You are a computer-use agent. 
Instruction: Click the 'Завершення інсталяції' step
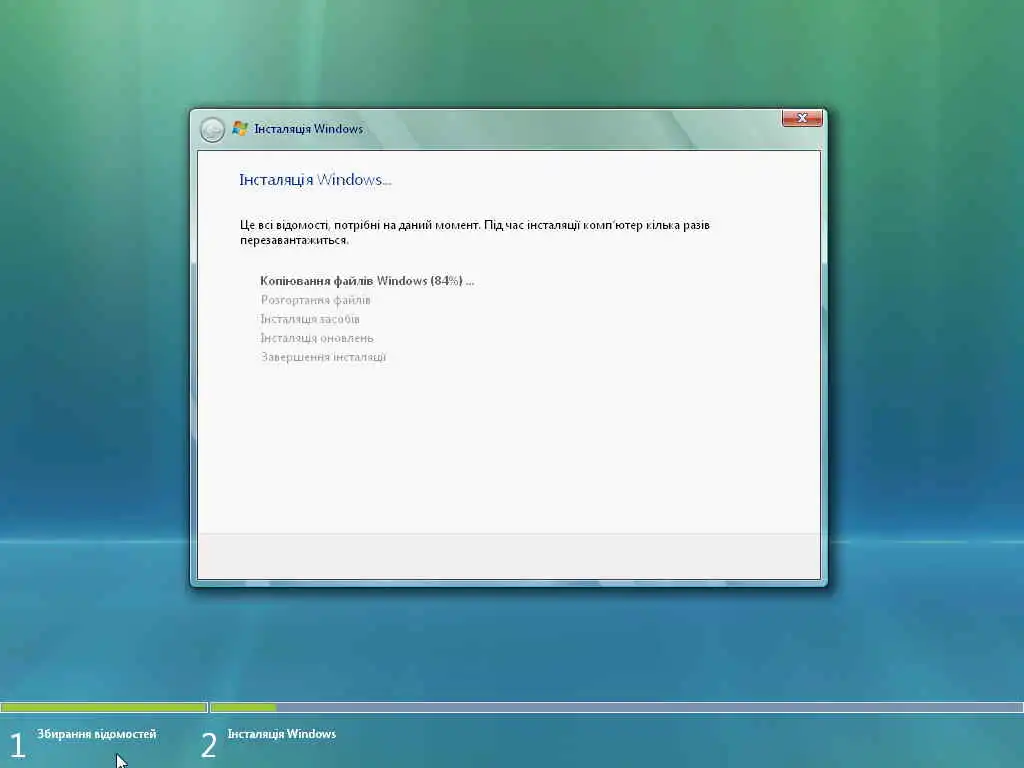click(323, 357)
